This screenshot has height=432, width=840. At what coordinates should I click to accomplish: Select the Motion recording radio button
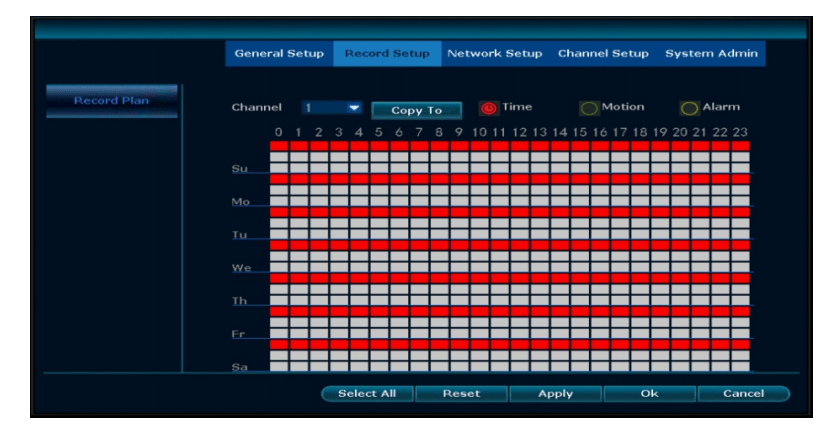tap(589, 108)
